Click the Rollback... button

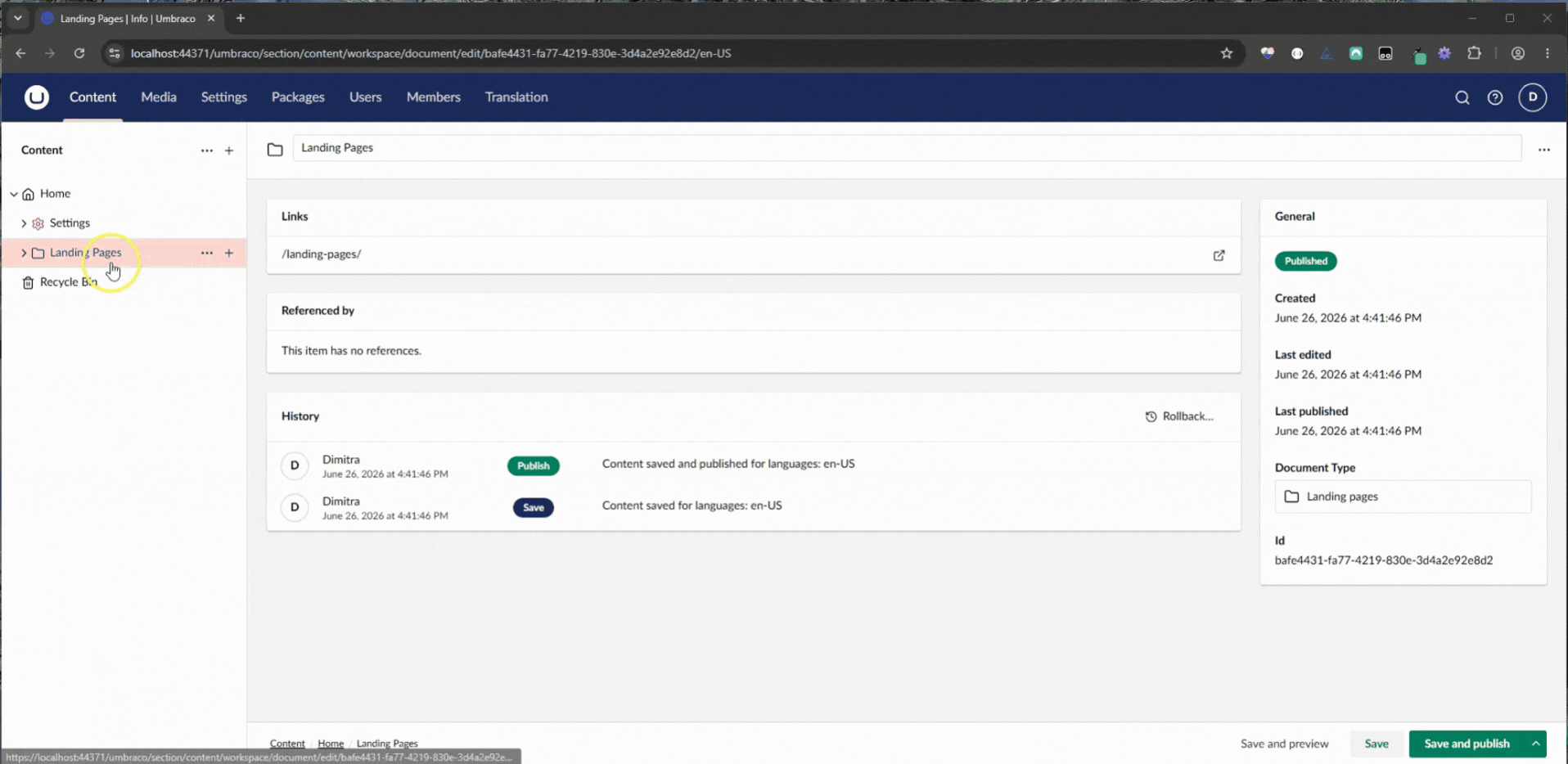click(x=1179, y=416)
